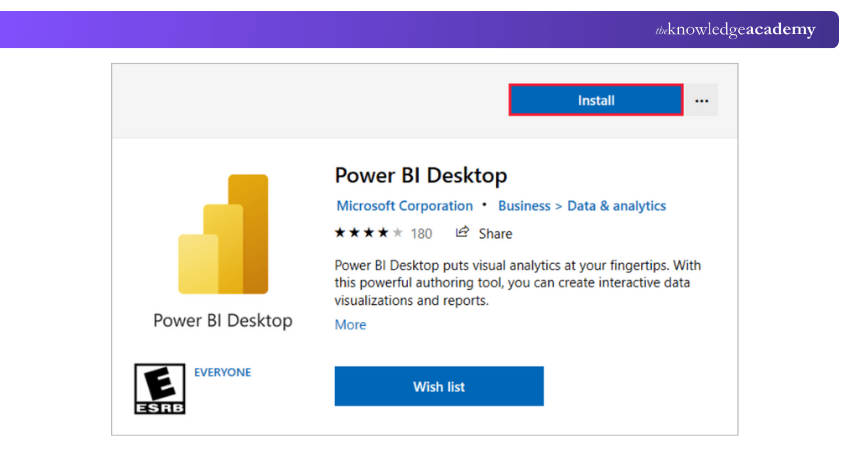Open the four-star rating reviews
Image resolution: width=850 pixels, height=450 pixels.
[369, 233]
